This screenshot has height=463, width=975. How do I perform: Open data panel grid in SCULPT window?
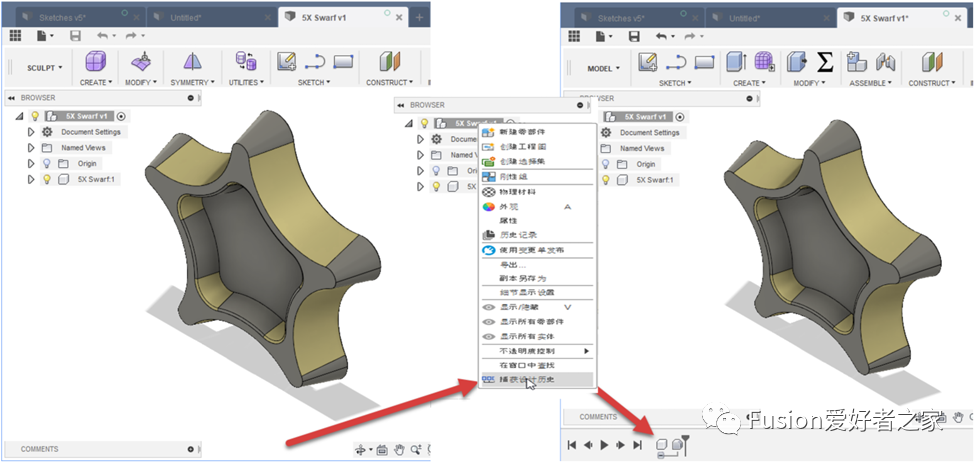coord(16,36)
